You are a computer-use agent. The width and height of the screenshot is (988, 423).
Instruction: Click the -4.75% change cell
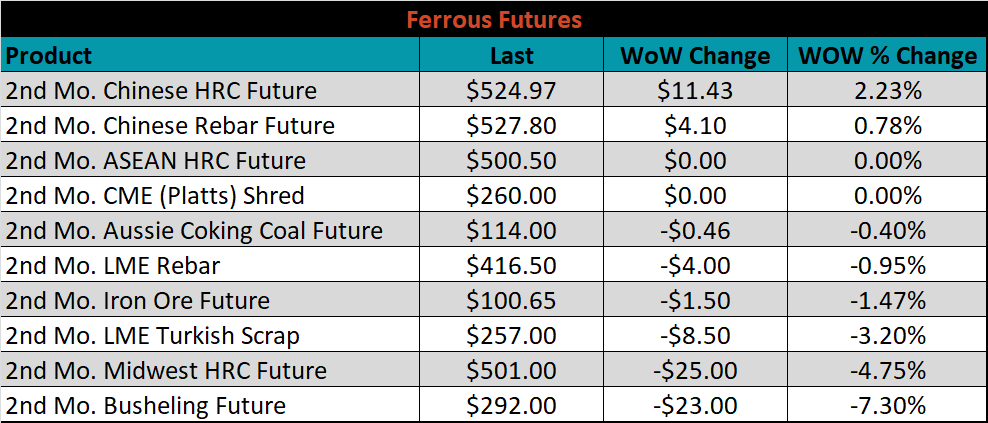[887, 369]
